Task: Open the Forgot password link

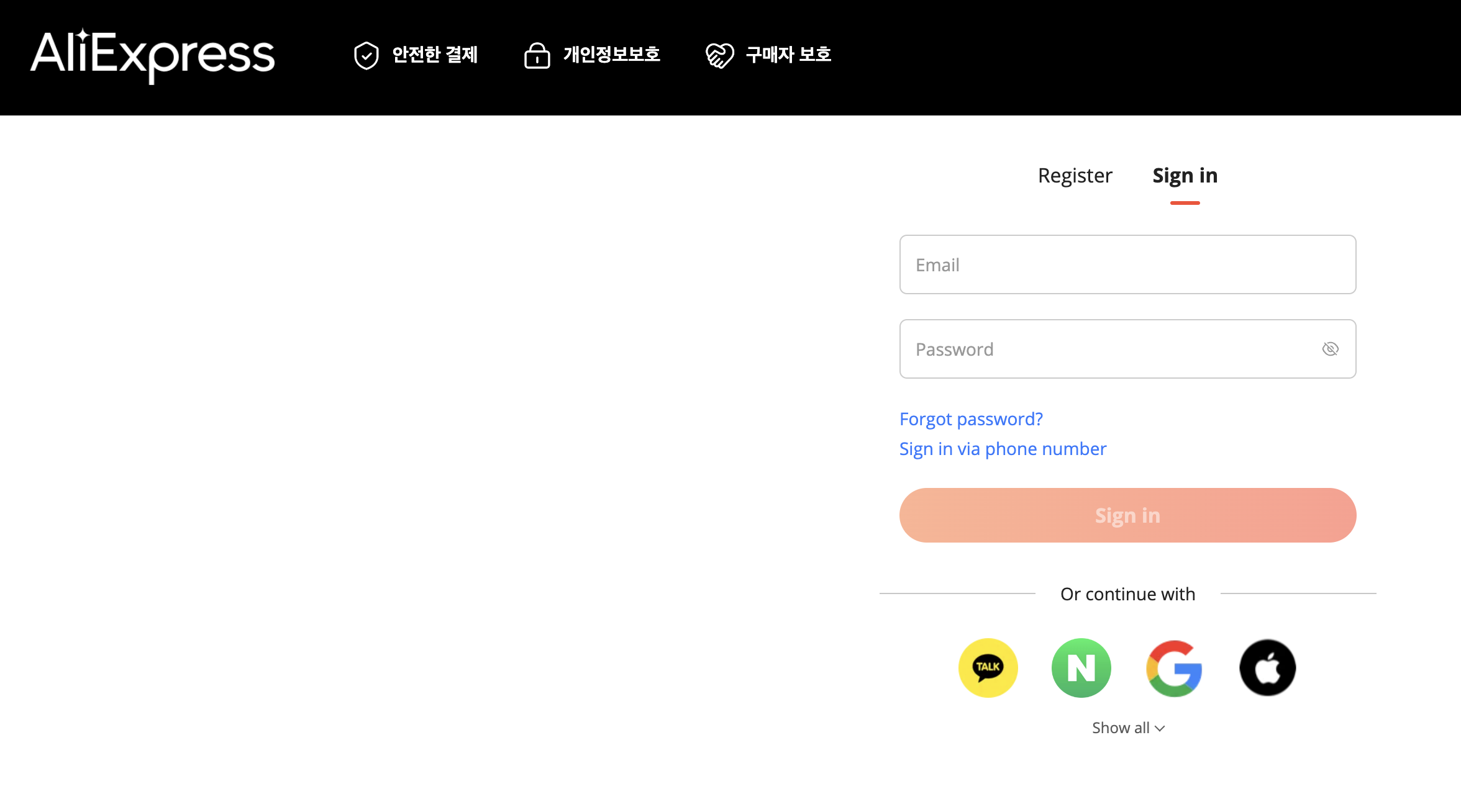Action: tap(971, 419)
